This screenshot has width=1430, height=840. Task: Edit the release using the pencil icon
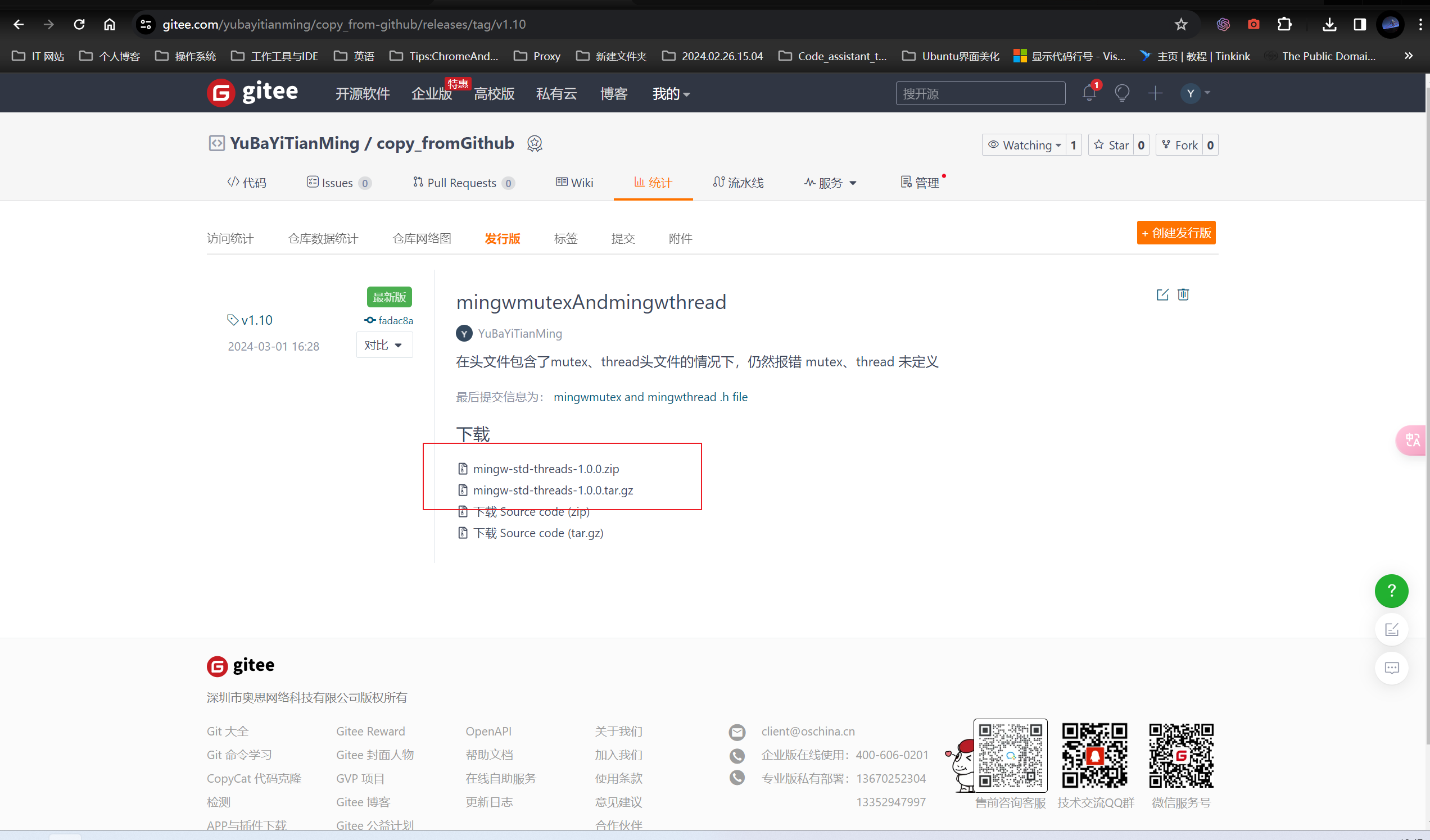[x=1162, y=294]
